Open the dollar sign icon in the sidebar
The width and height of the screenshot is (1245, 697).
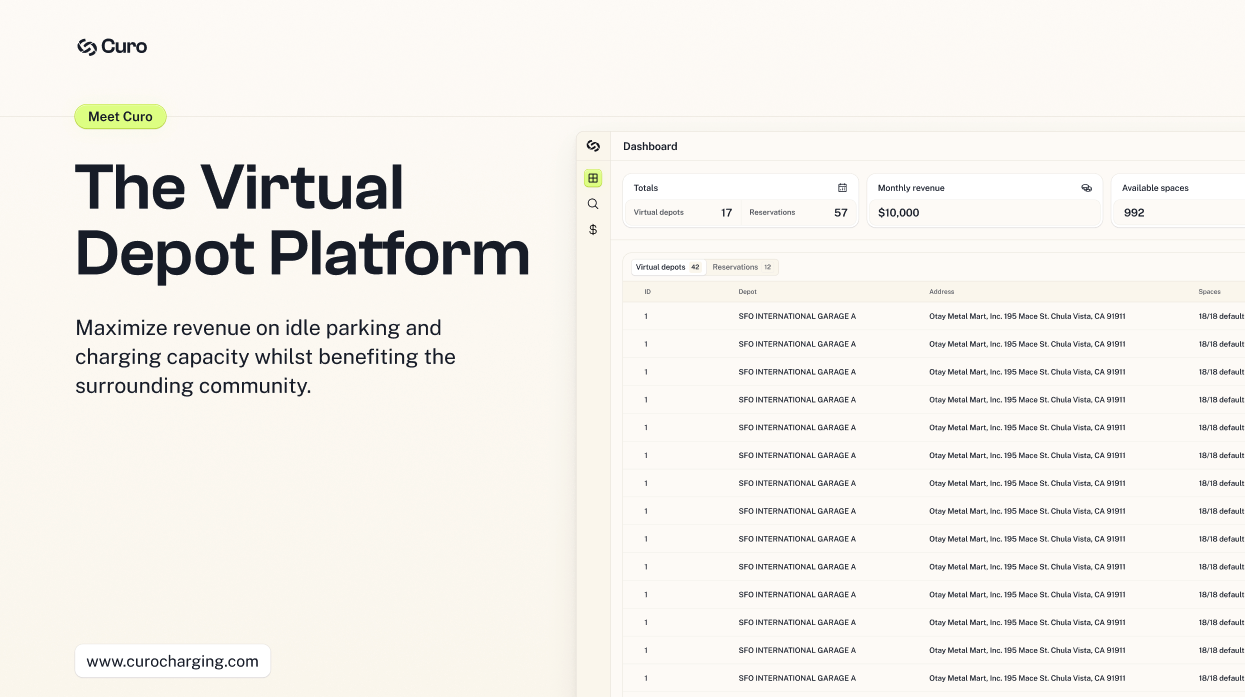click(x=593, y=230)
